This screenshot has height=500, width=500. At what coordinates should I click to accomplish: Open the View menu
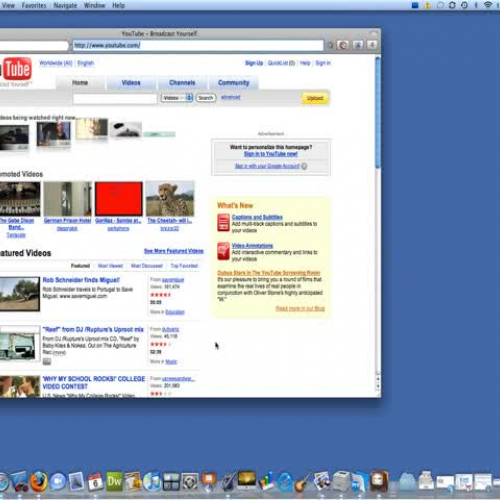(x=8, y=5)
